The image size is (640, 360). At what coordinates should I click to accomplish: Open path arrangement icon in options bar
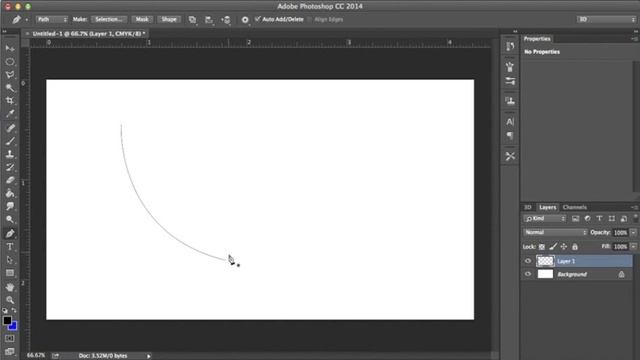click(x=226, y=19)
